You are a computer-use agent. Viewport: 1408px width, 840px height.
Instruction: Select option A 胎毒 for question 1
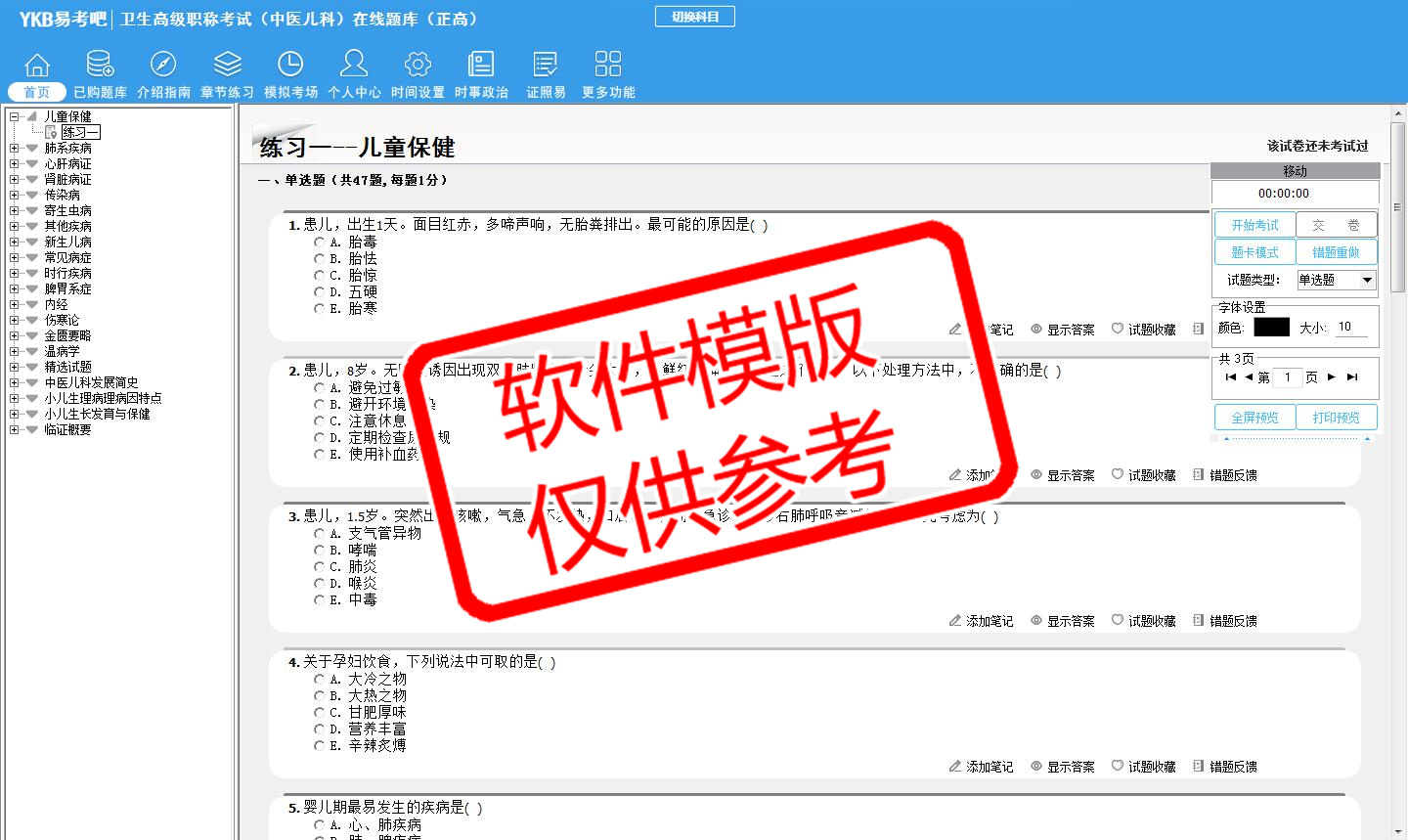[x=319, y=242]
